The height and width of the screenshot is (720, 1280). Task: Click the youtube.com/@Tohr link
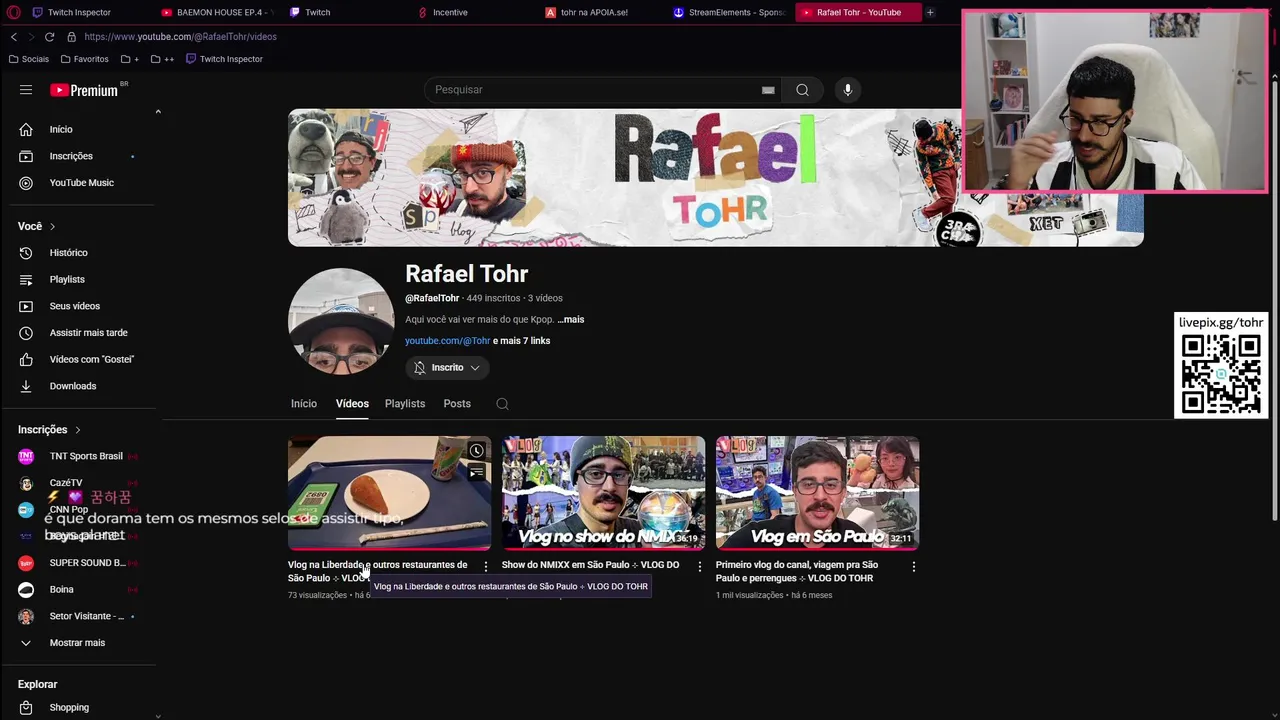pos(447,341)
